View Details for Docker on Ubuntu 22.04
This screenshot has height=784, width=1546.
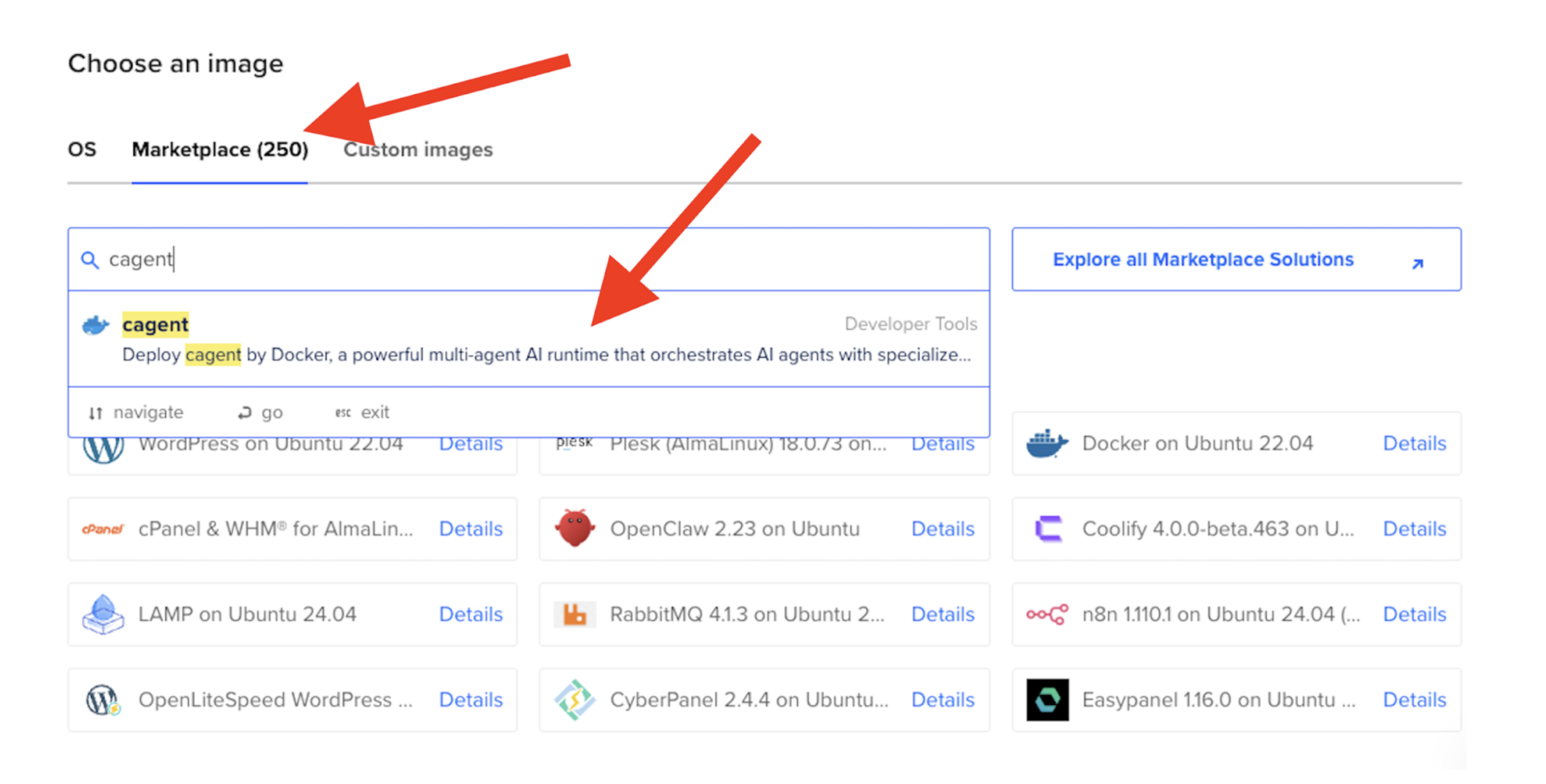pos(1414,443)
